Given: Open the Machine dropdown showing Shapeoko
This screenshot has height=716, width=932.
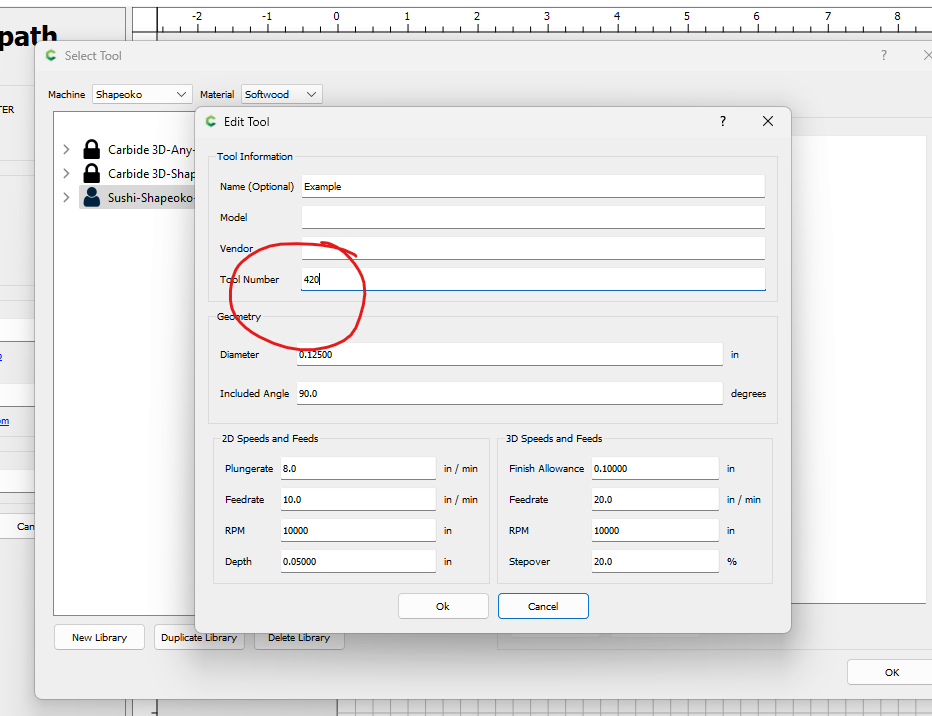Looking at the screenshot, I should tap(142, 94).
